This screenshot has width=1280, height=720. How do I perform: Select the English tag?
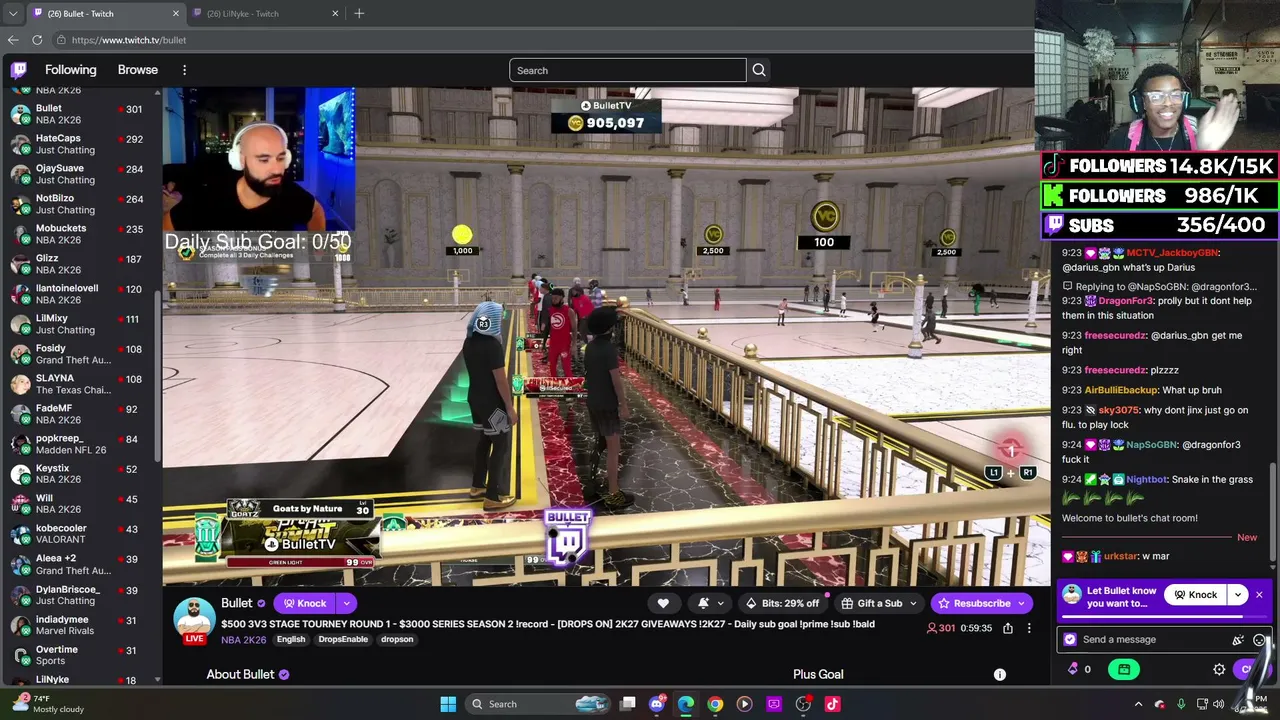click(x=291, y=640)
